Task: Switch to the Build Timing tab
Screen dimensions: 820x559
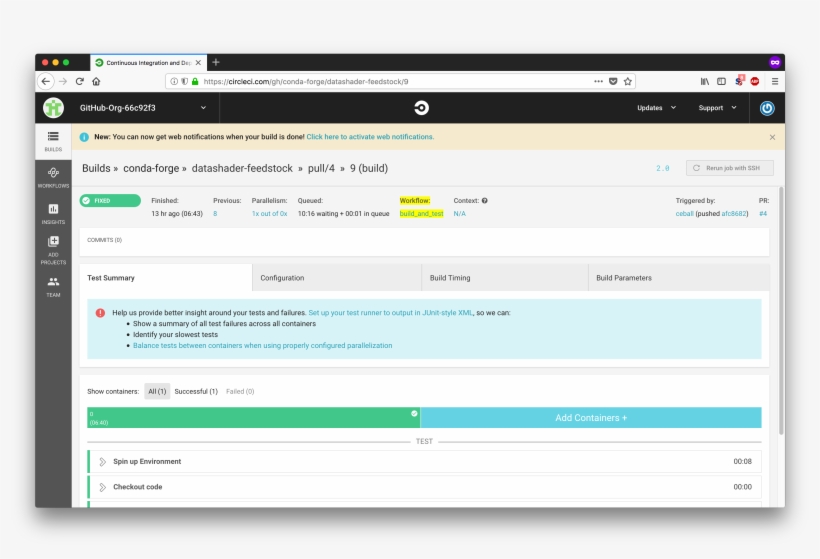Action: [x=450, y=278]
